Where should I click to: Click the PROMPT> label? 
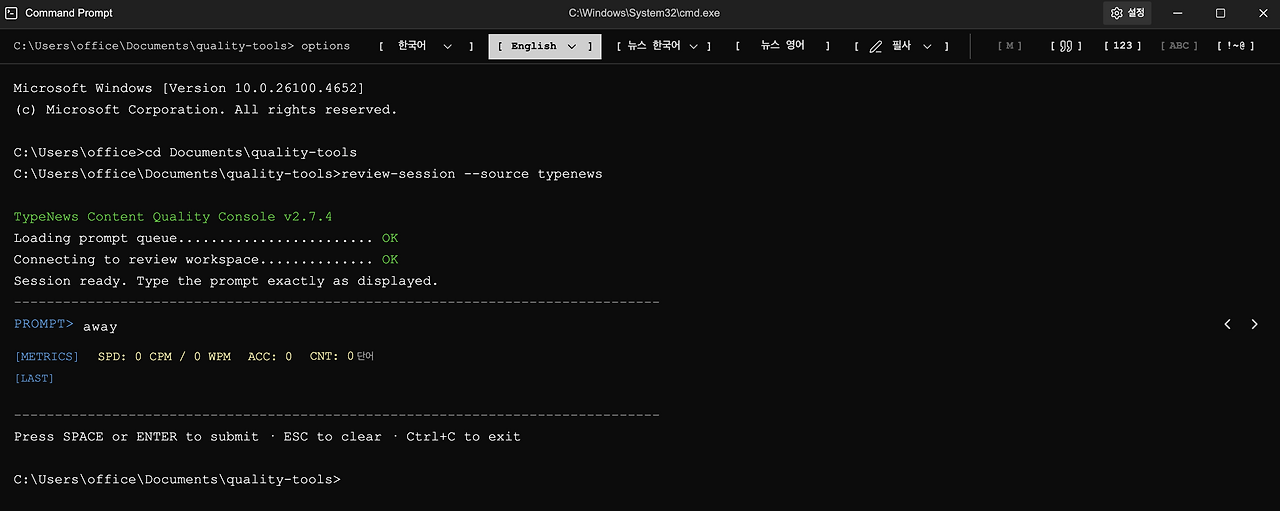coord(44,324)
